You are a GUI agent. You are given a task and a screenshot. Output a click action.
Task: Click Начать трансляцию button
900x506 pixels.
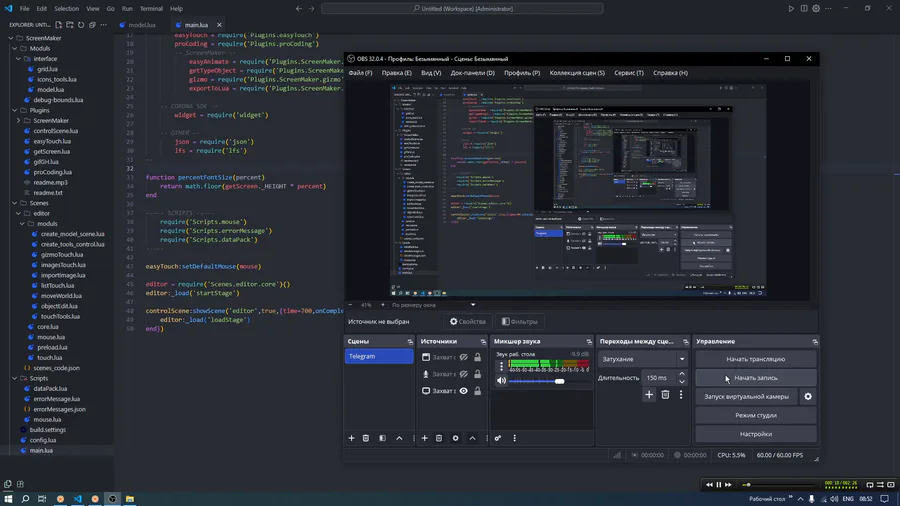755,359
